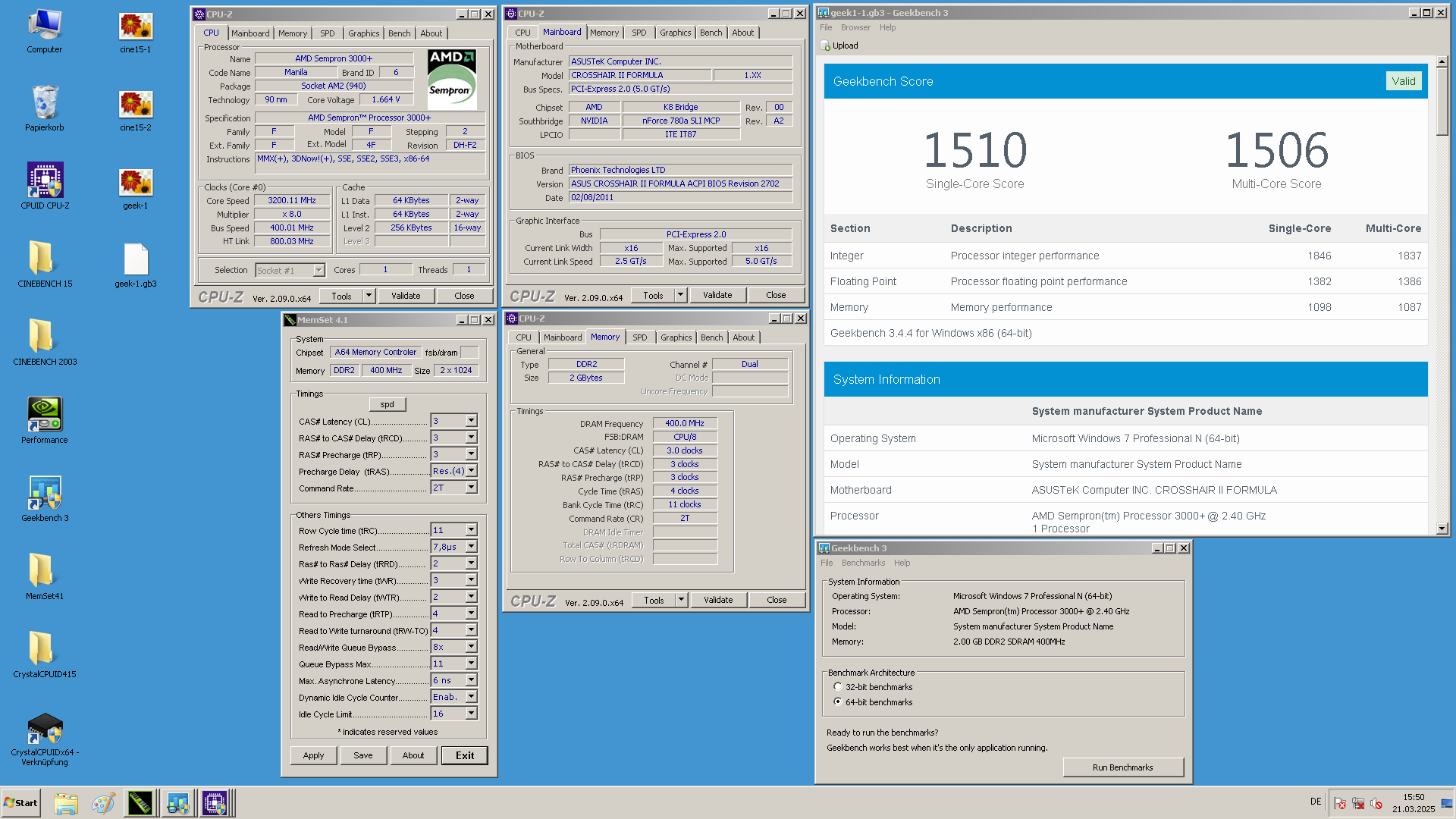Select 64-bit benchmarks option

coord(838,702)
